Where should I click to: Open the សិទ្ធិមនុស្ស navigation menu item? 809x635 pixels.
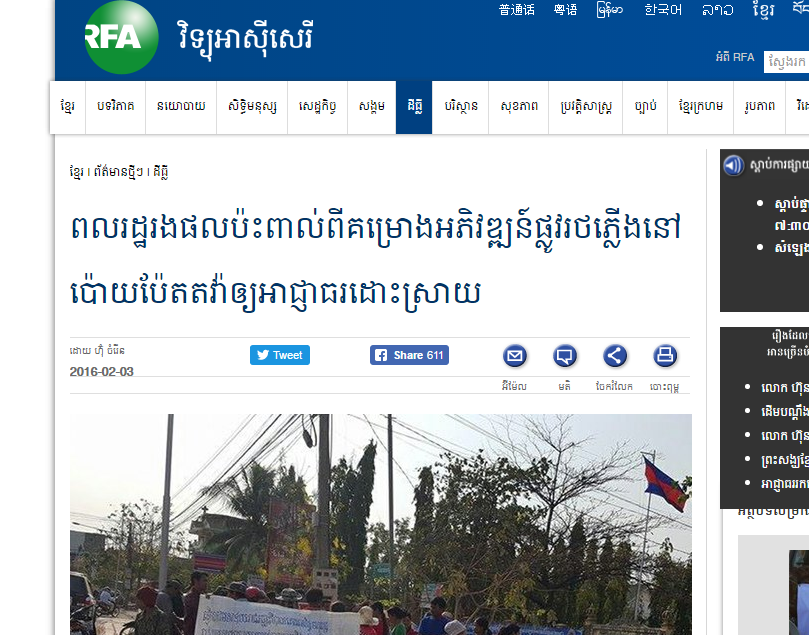tap(252, 107)
